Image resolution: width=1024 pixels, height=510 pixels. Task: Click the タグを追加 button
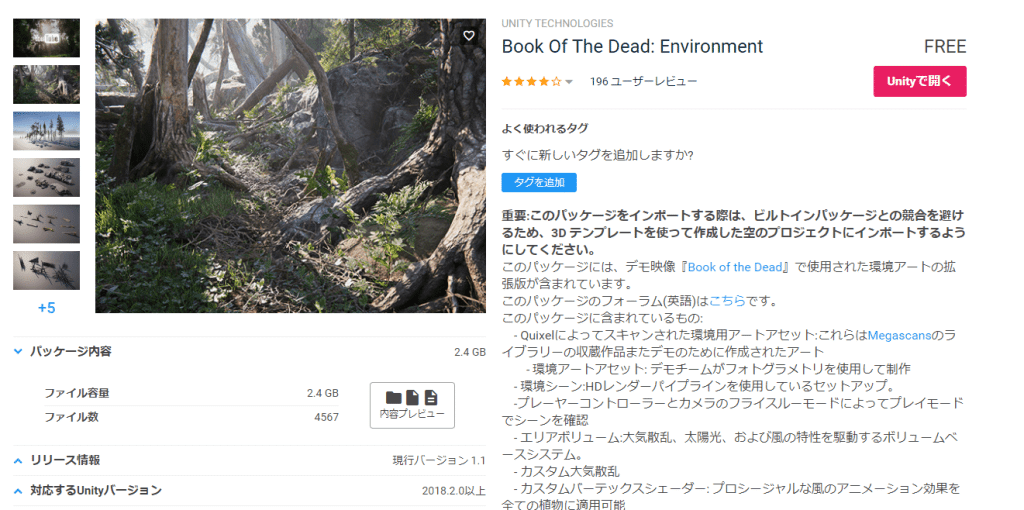point(538,182)
